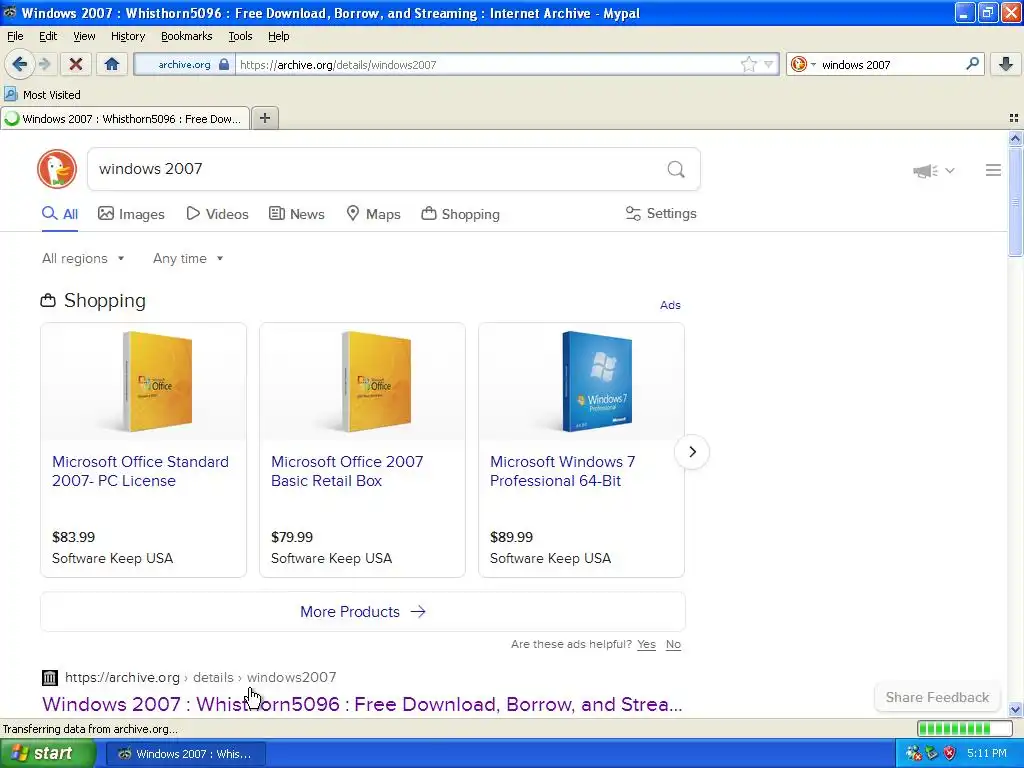1024x768 pixels.
Task: Open the Help menu
Action: tap(278, 36)
